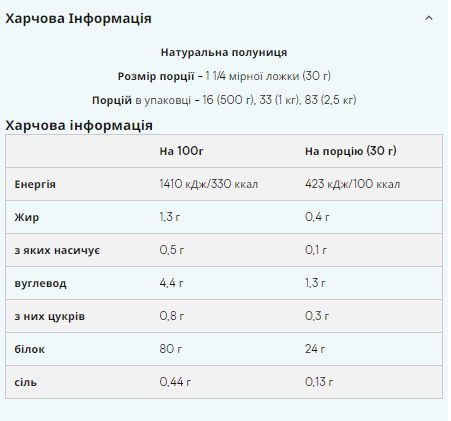Select the білок row label
The height and width of the screenshot is (421, 451).
30,349
